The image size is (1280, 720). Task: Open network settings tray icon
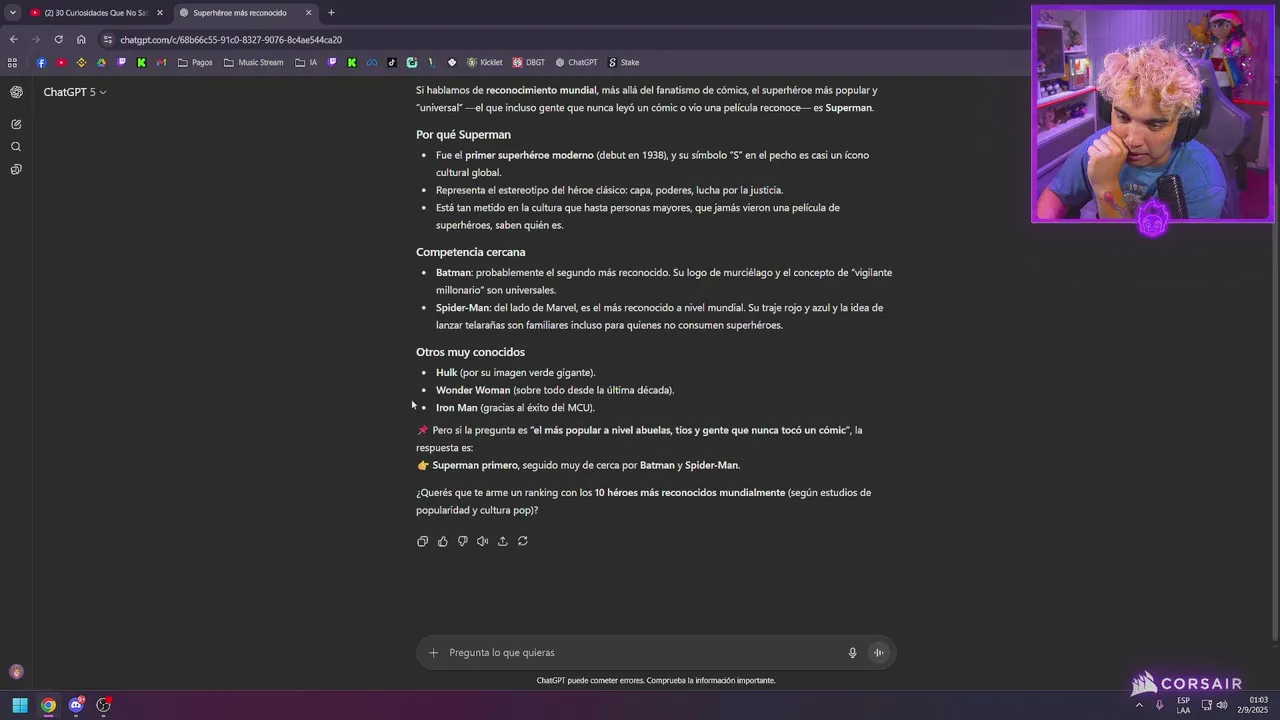1207,705
